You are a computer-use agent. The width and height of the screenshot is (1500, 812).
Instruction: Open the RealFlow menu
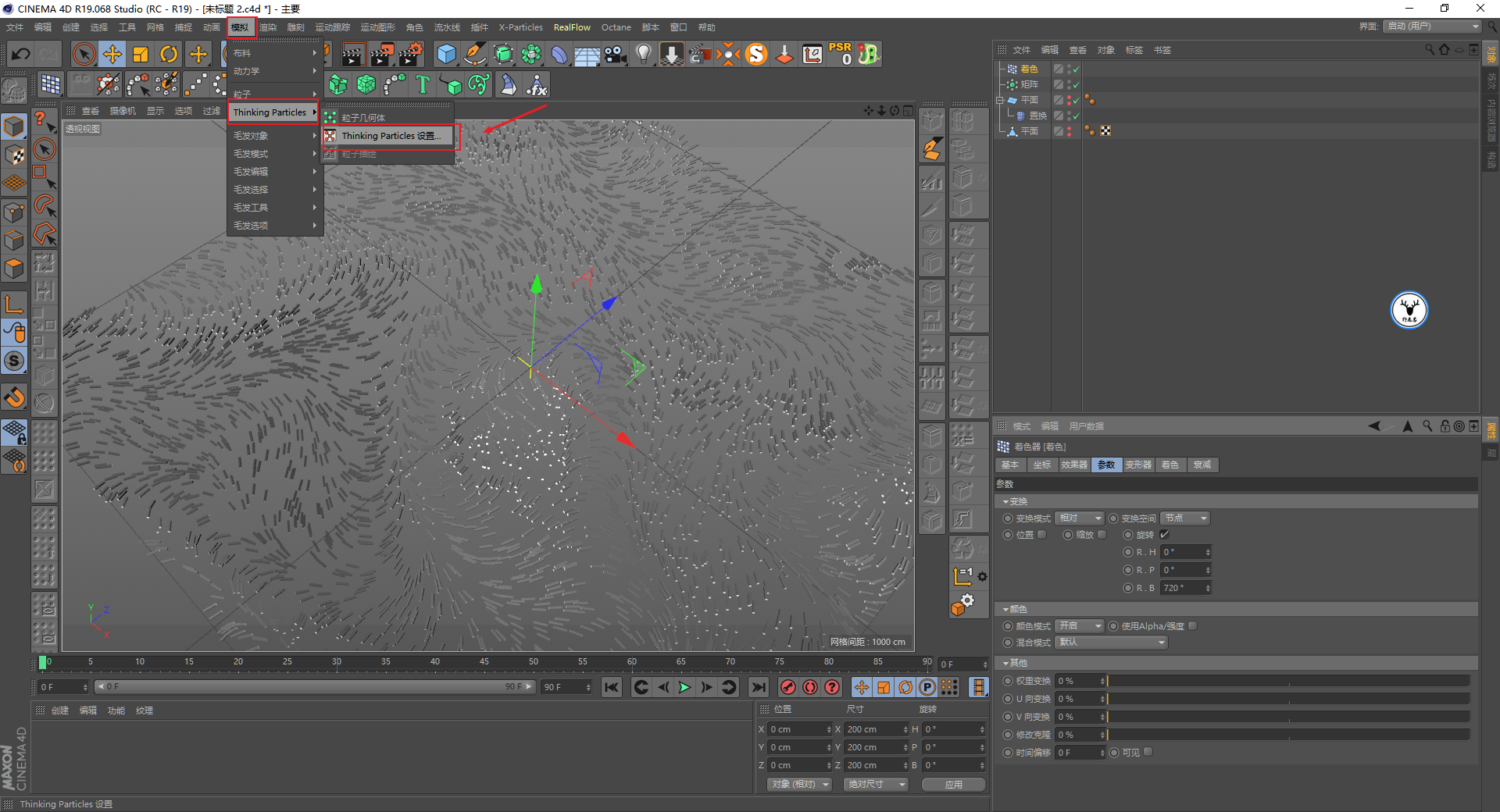click(x=572, y=27)
